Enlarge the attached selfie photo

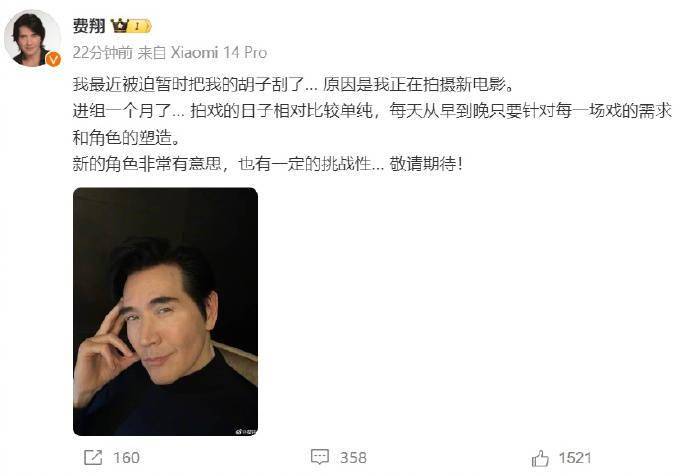(165, 311)
